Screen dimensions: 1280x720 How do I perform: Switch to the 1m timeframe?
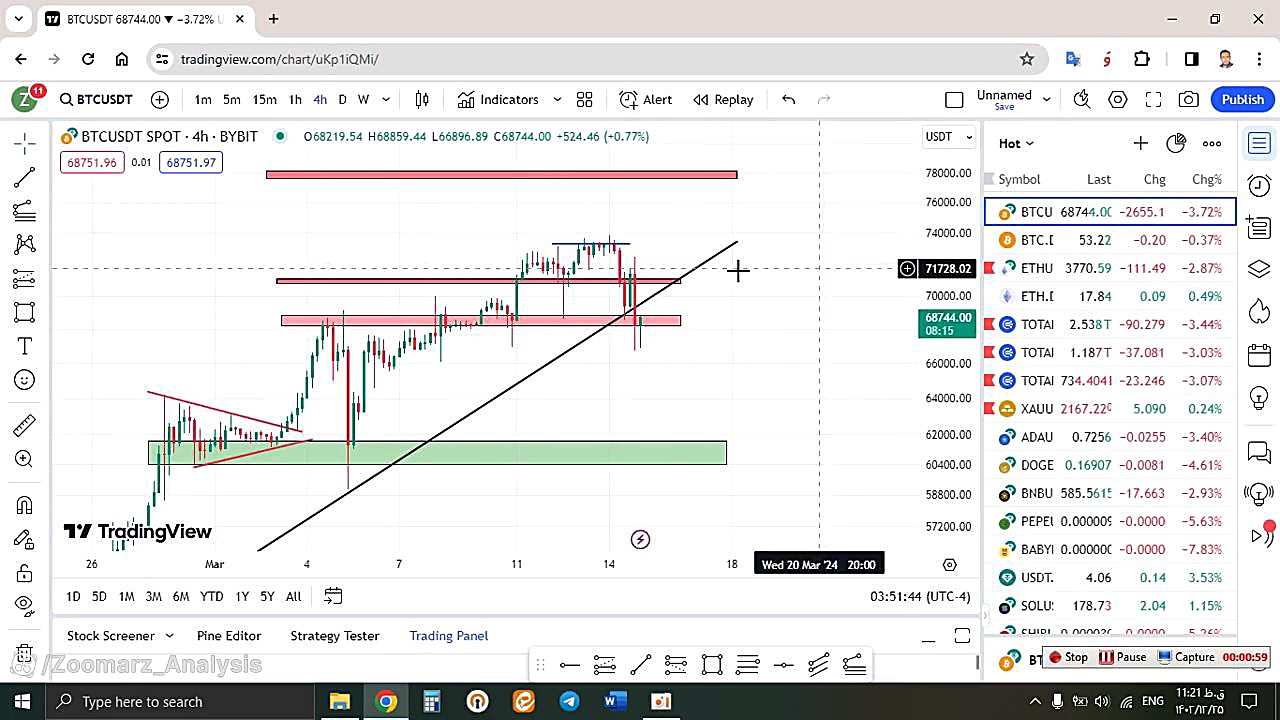pos(203,99)
